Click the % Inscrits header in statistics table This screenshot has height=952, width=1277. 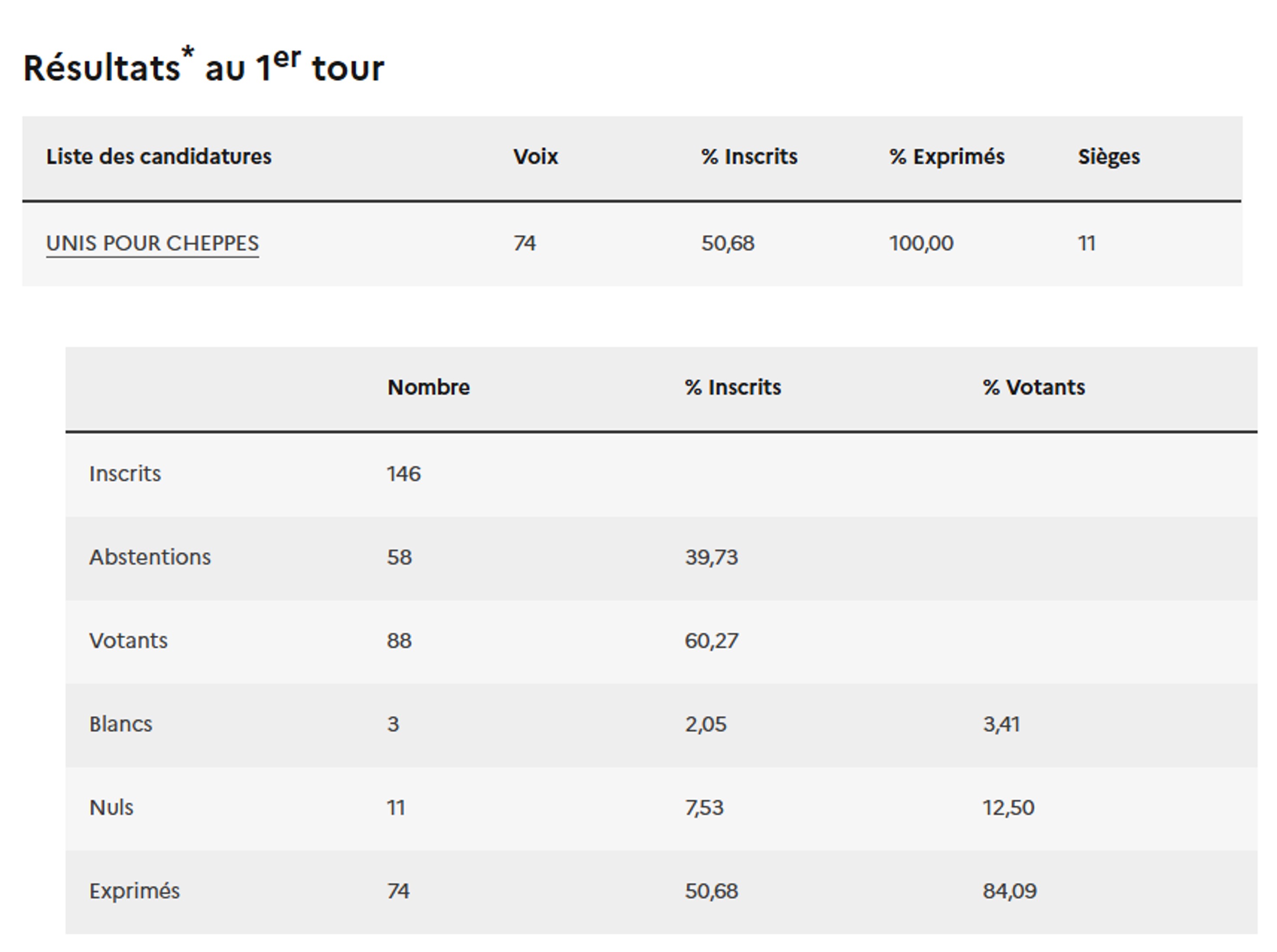pyautogui.click(x=732, y=387)
